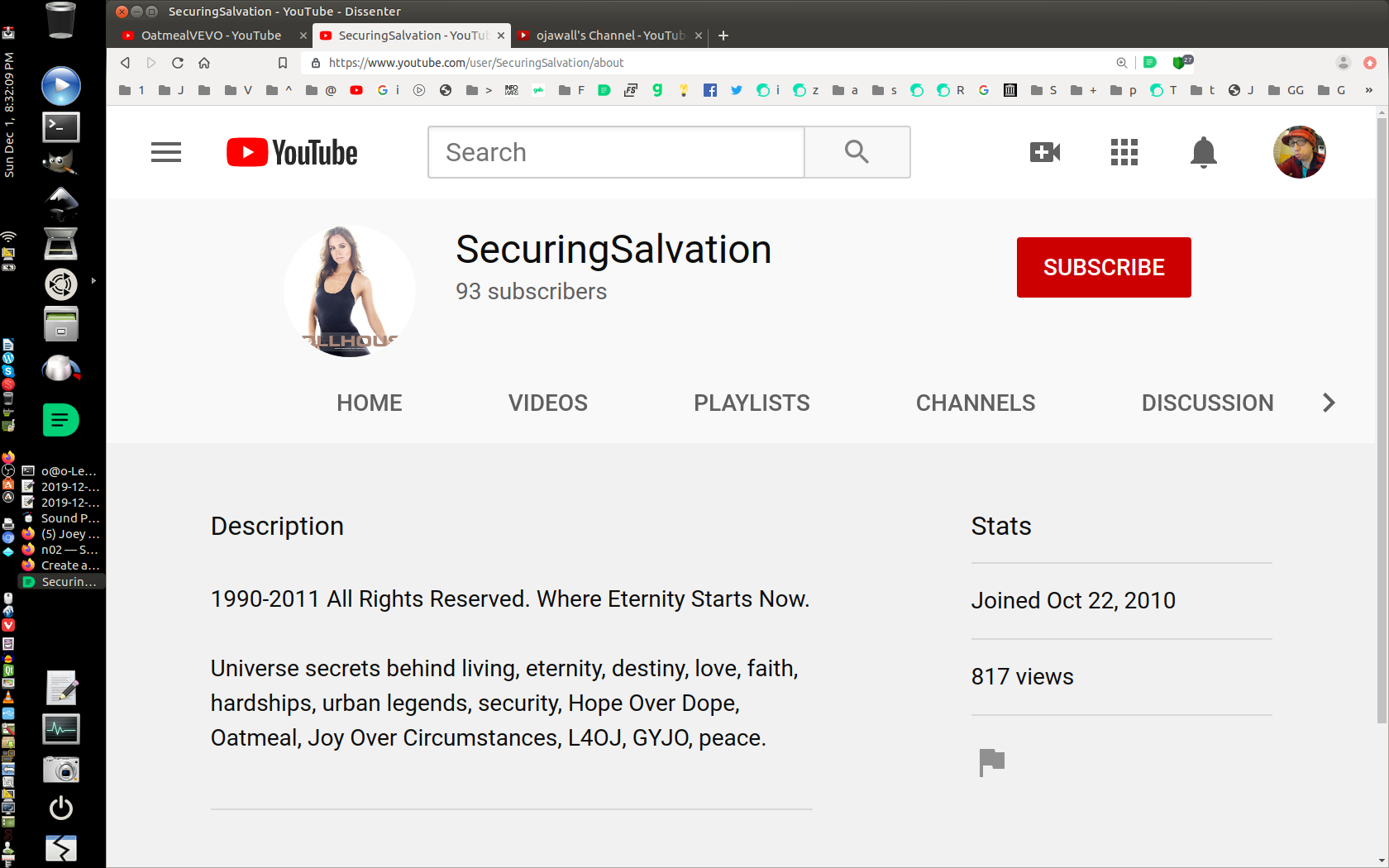1389x868 pixels.
Task: Open the bookmark folder labeled GG
Action: click(1286, 90)
